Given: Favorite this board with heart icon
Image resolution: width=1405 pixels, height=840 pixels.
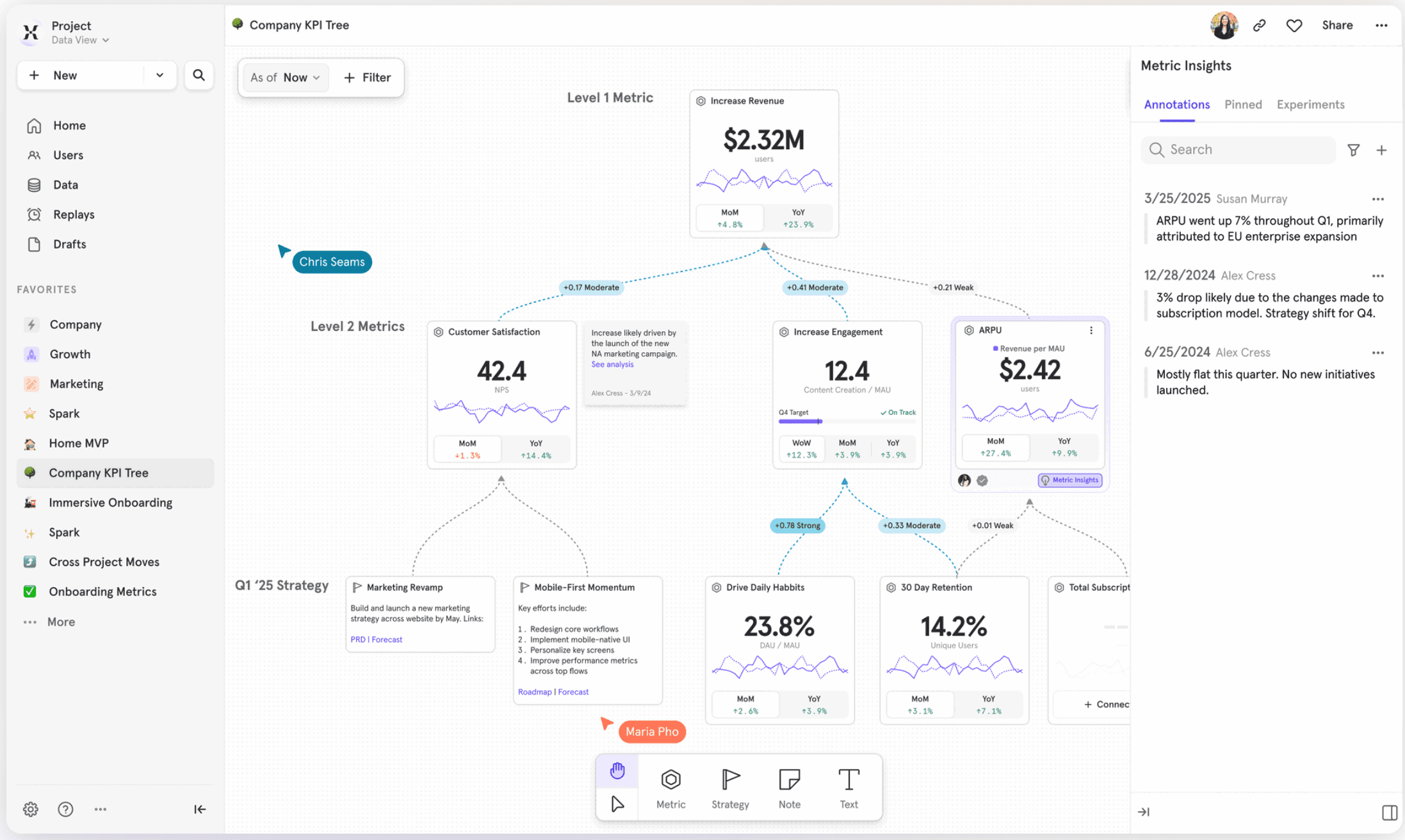Looking at the screenshot, I should tap(1294, 26).
